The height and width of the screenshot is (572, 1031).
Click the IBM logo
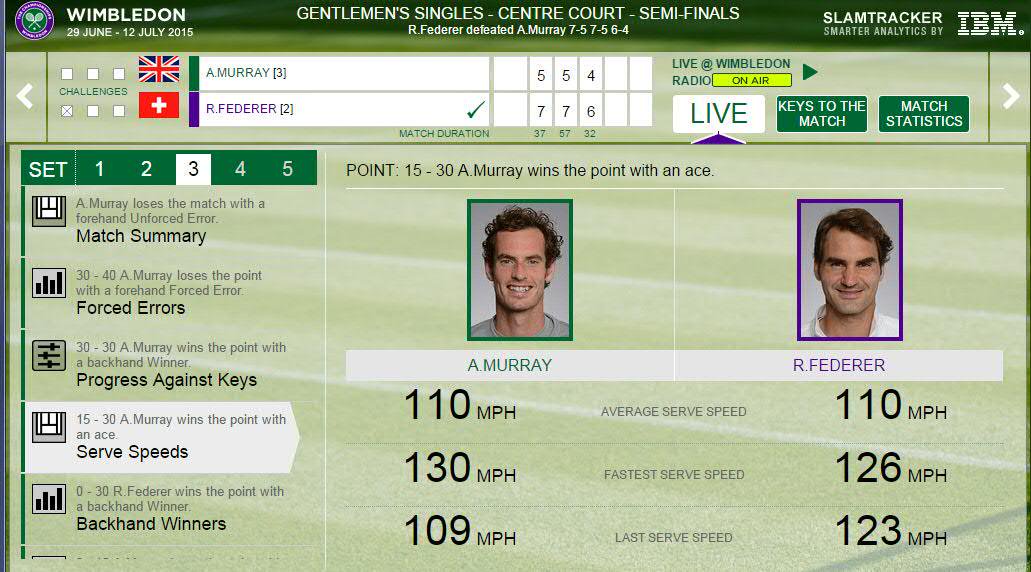[x=988, y=23]
